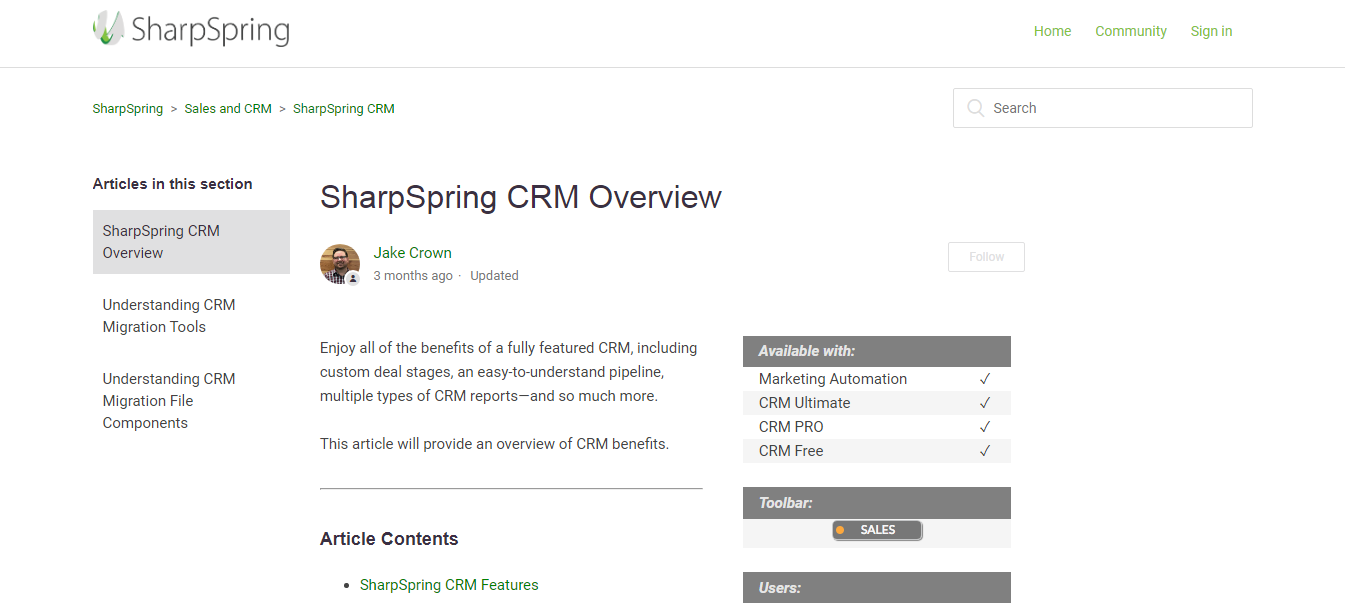Click the Marketing Automation row text
The width and height of the screenshot is (1345, 603).
833,379
